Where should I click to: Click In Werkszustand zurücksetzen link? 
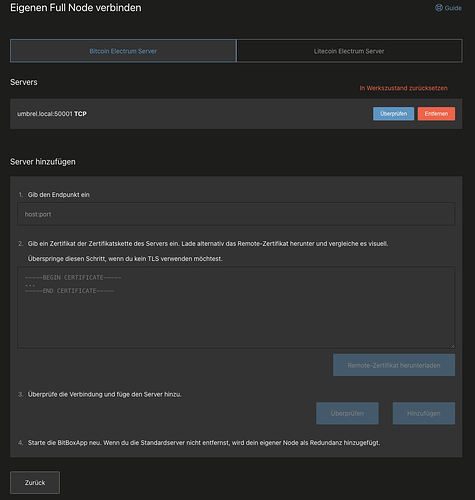403,88
